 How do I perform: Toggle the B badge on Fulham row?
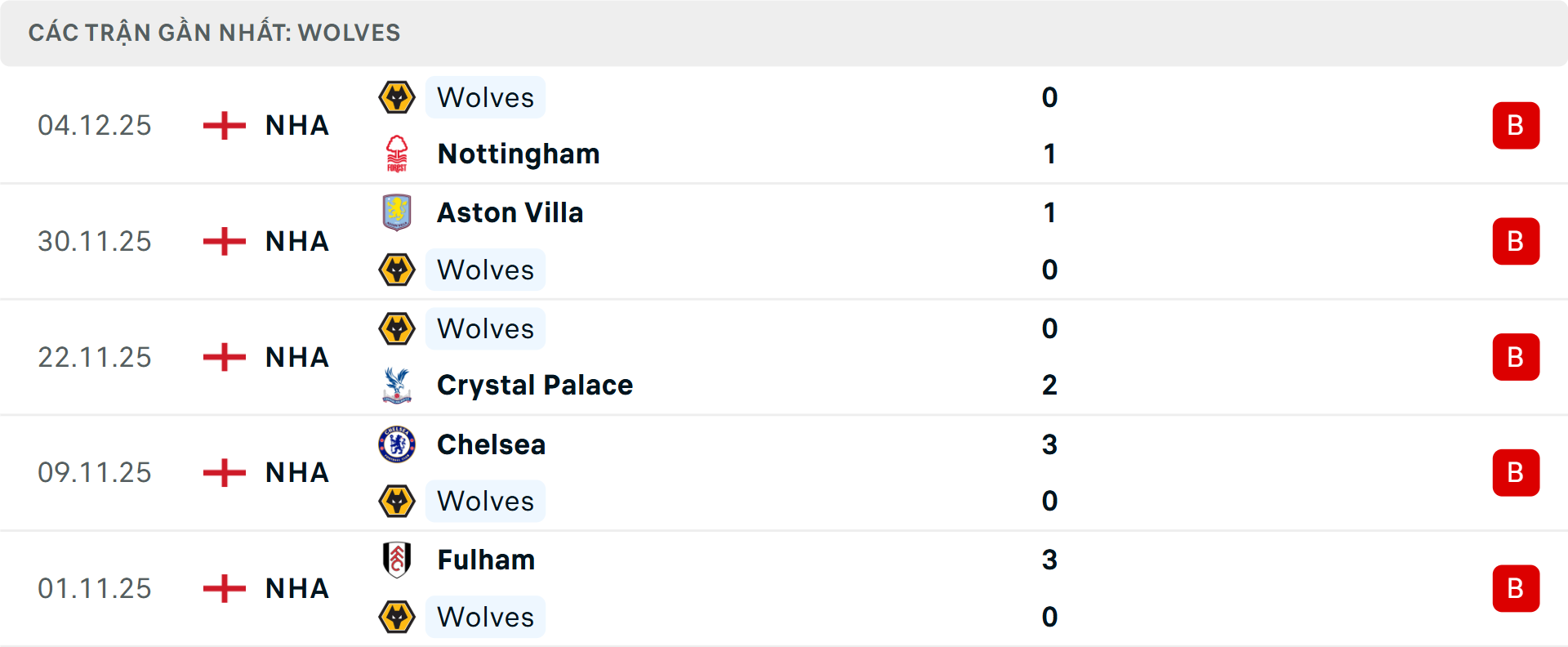point(1517,588)
